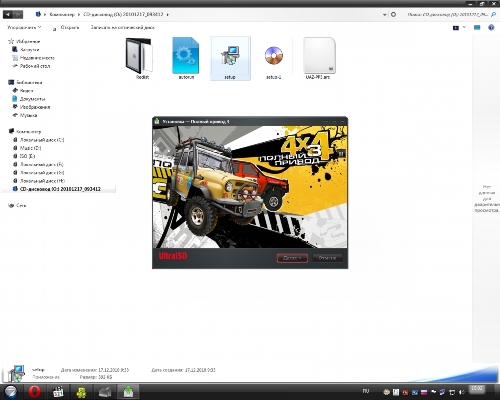500x400 pixels.
Task: Open the gray folder taskbar icon
Action: [105, 392]
